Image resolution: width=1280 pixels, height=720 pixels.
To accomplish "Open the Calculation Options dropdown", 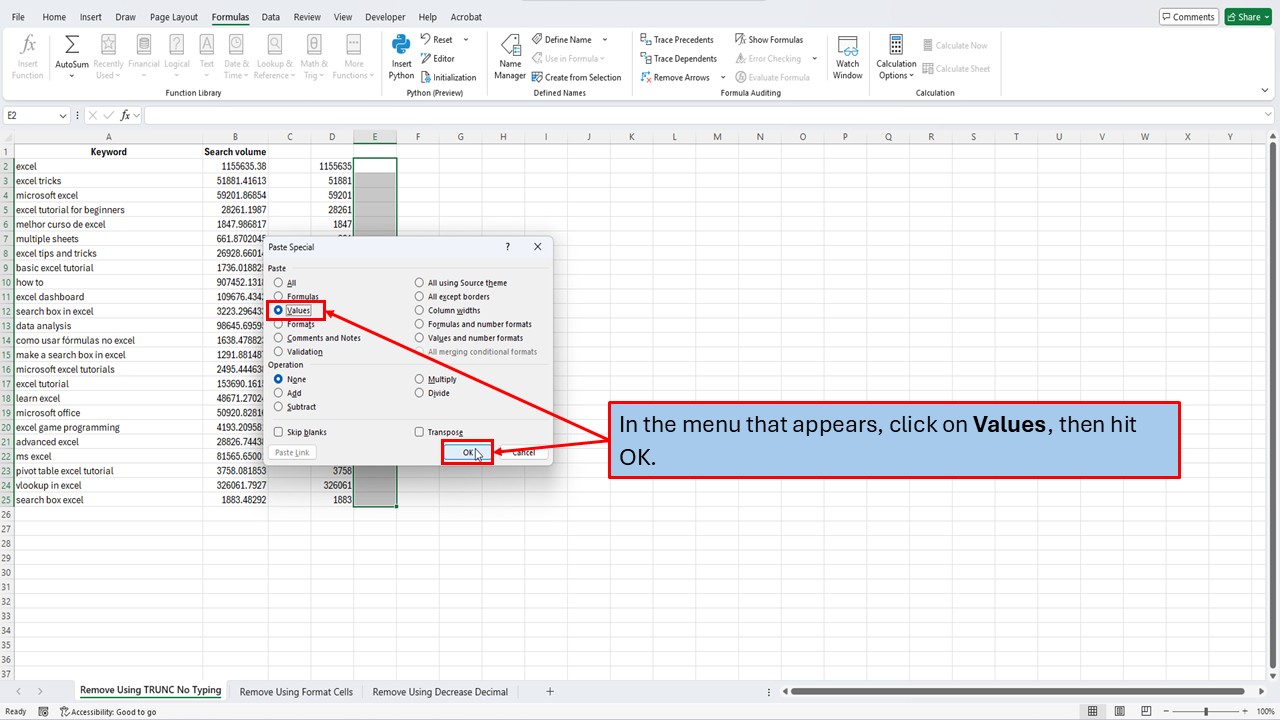I will pos(895,57).
